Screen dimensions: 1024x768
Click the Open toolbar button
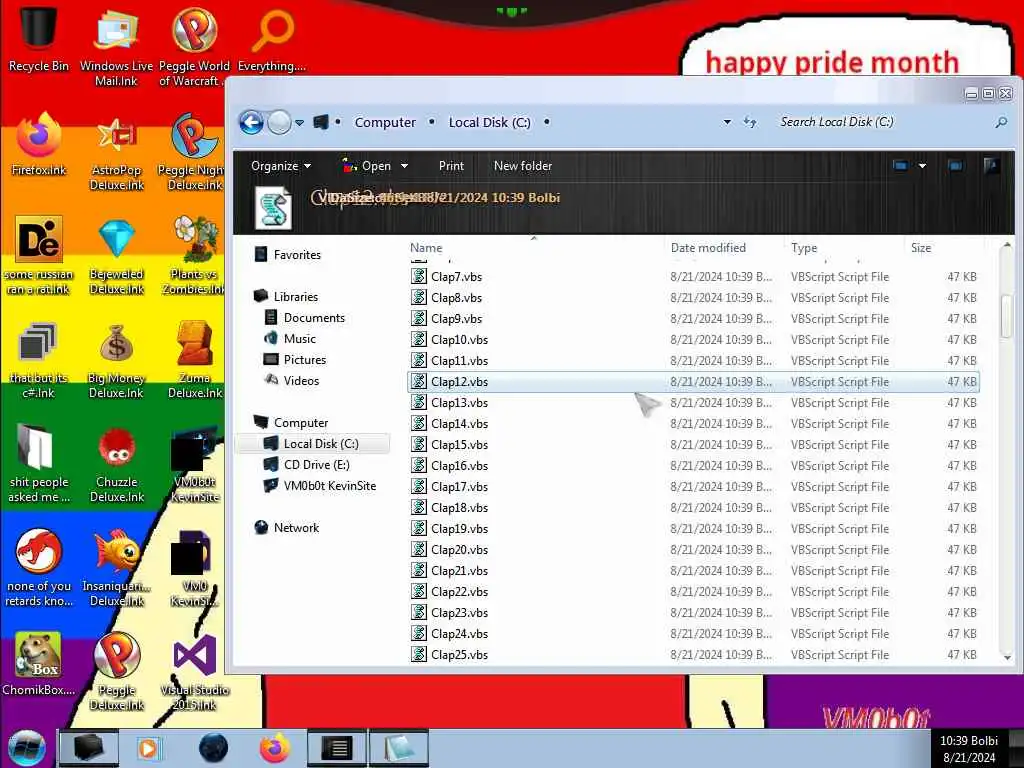[366, 166]
